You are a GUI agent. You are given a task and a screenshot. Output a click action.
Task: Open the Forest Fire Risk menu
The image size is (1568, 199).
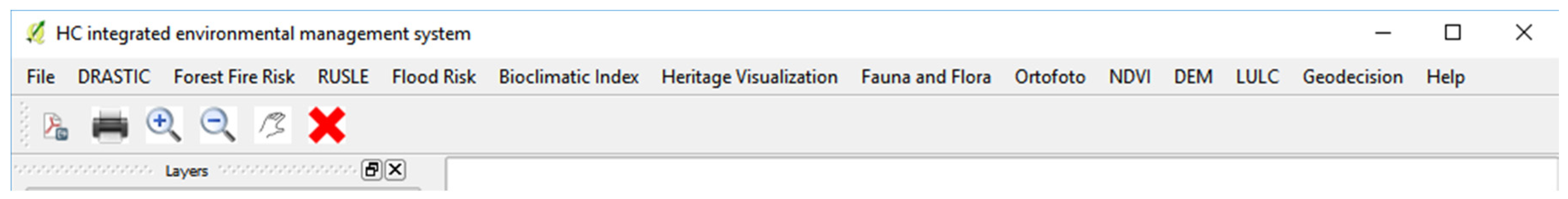point(234,77)
